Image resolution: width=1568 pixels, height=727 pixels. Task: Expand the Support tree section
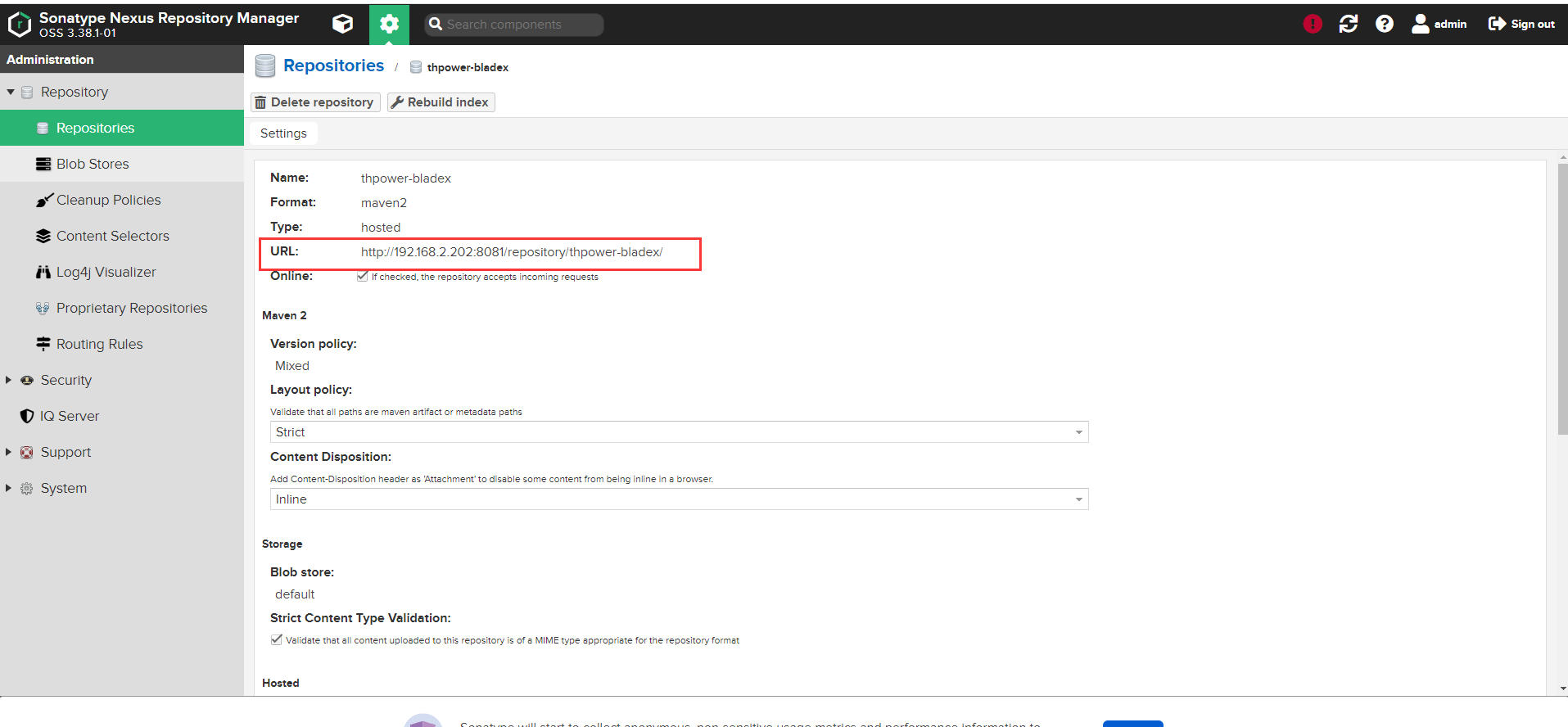pyautogui.click(x=9, y=452)
